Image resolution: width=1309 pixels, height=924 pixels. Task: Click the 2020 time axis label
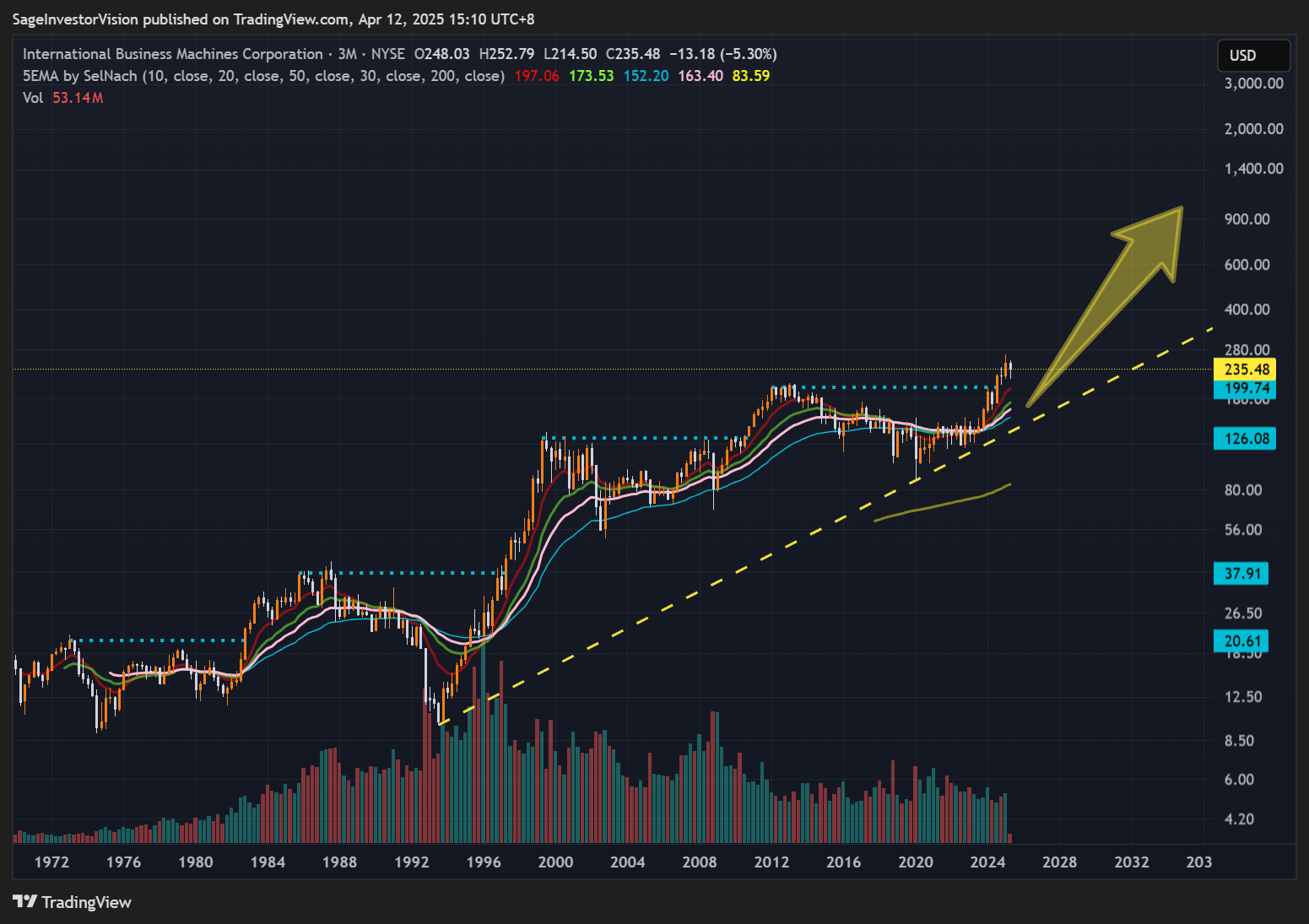[x=916, y=862]
